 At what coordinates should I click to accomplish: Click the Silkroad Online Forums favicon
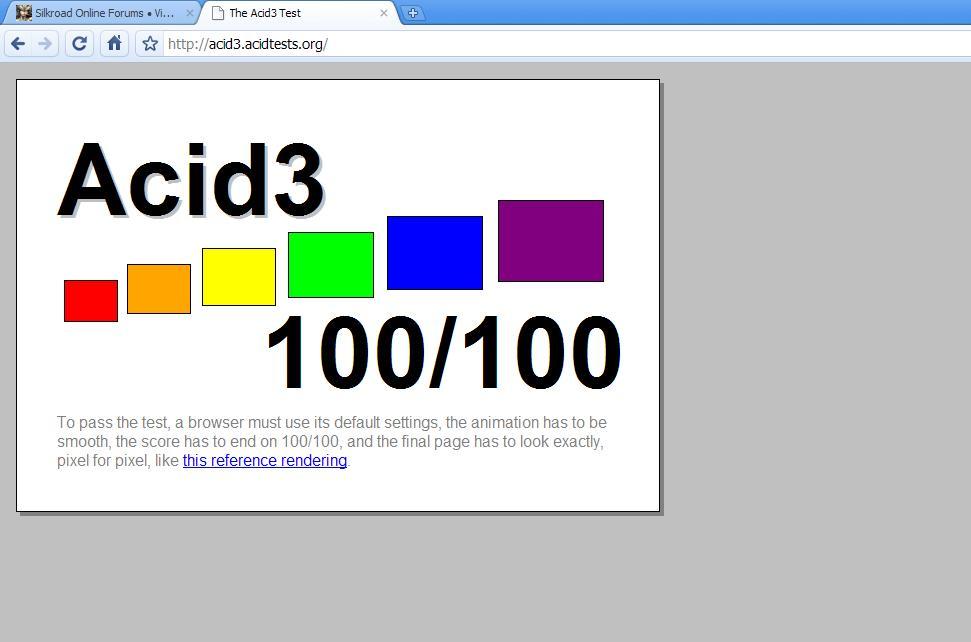click(26, 12)
